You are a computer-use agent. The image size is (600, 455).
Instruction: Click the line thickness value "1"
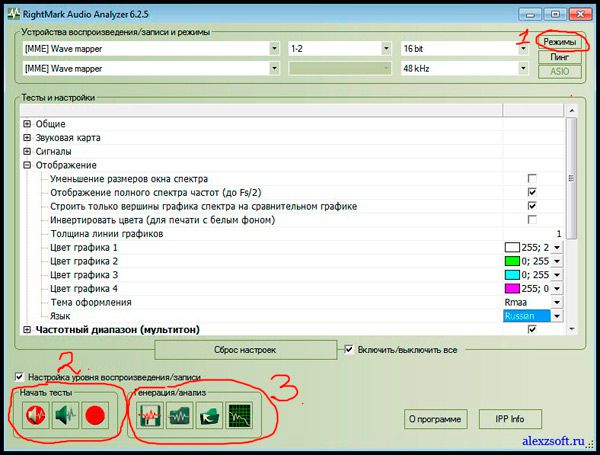[559, 233]
